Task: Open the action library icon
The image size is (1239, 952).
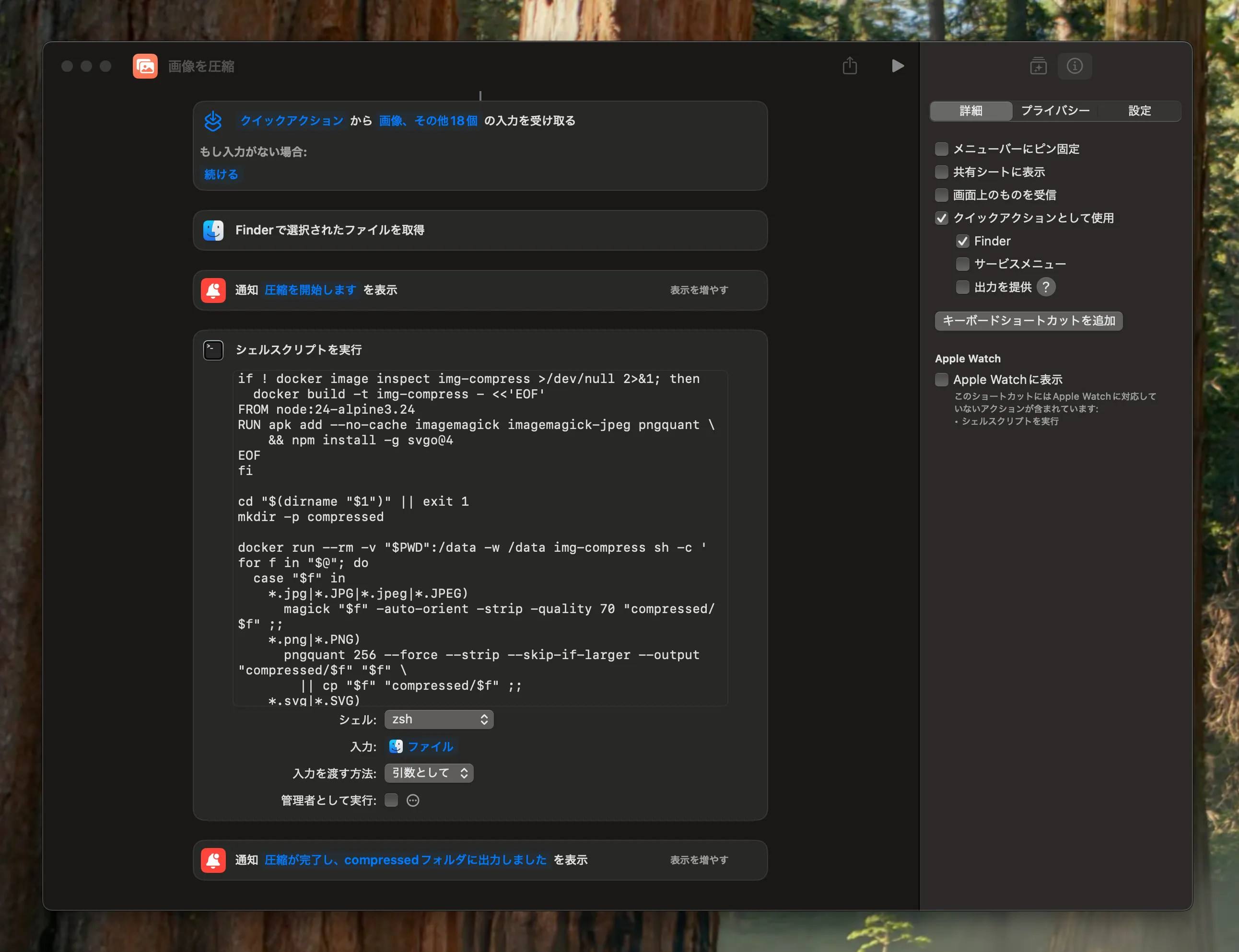Action: coord(1038,66)
